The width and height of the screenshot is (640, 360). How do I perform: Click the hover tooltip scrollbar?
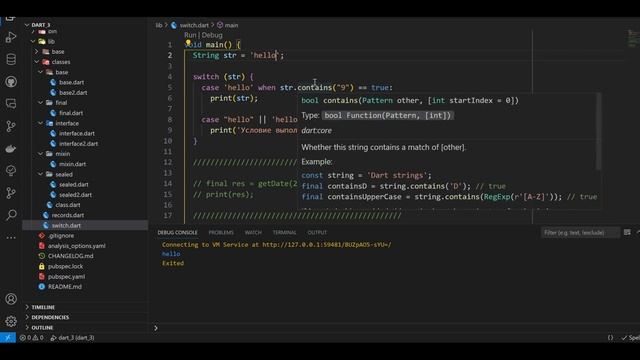[x=598, y=131]
